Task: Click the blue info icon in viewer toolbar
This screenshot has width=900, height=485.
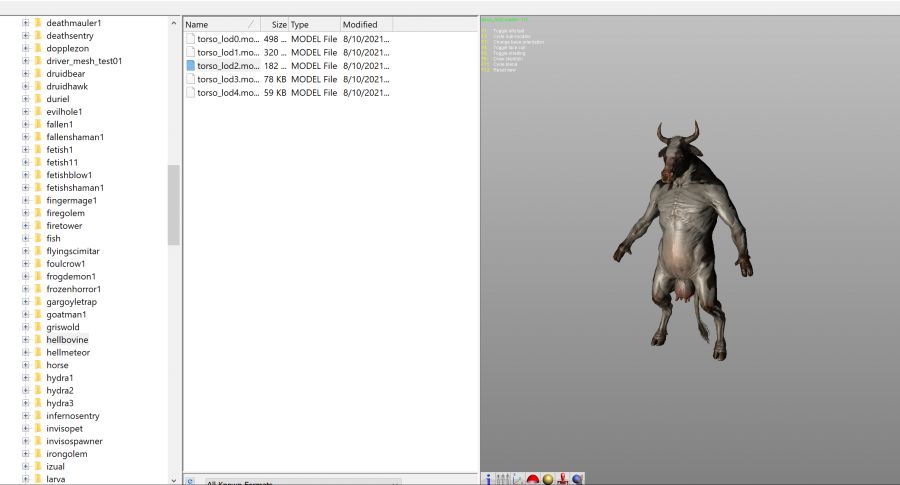Action: click(487, 479)
